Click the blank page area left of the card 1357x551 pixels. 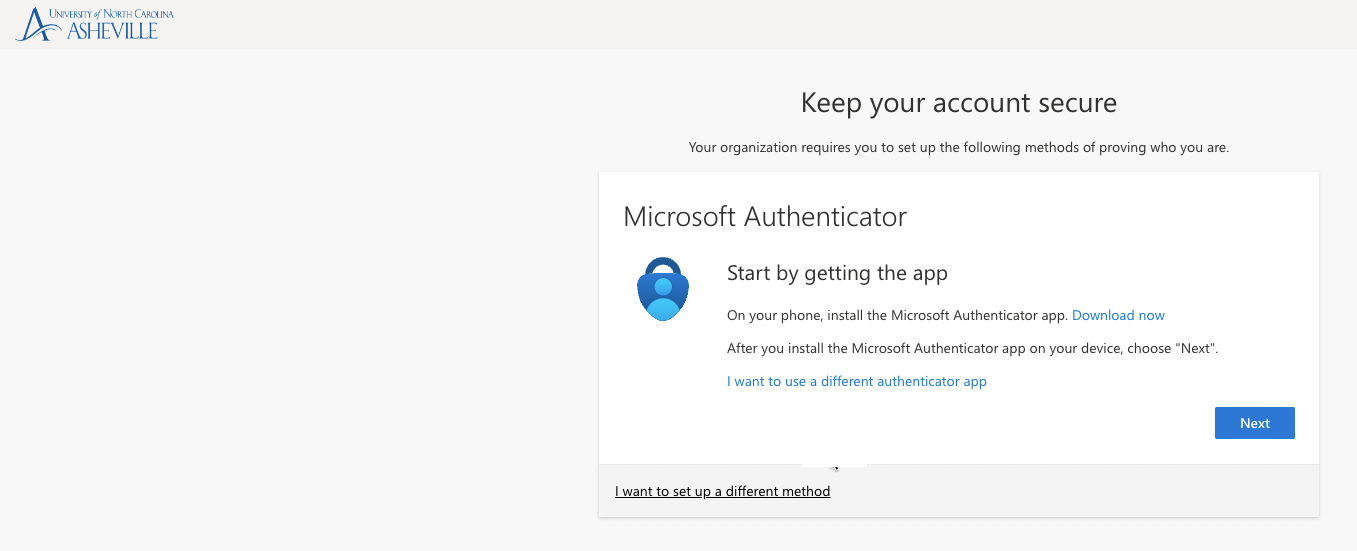click(300, 300)
